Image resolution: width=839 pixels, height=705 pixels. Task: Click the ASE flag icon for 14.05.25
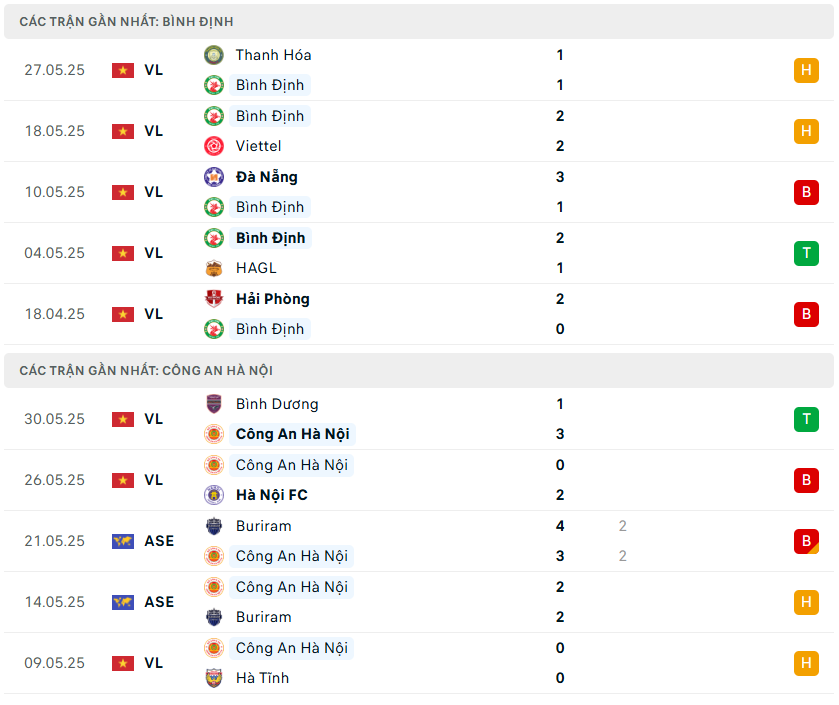123,602
